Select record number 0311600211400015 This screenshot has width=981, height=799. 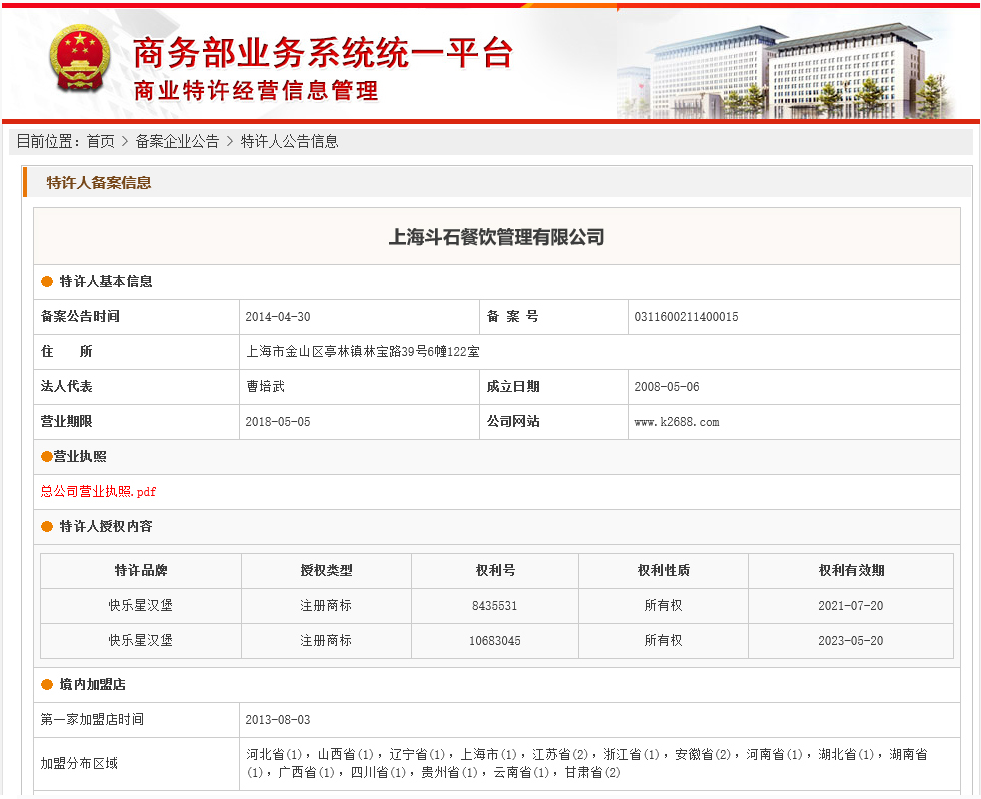click(x=686, y=317)
